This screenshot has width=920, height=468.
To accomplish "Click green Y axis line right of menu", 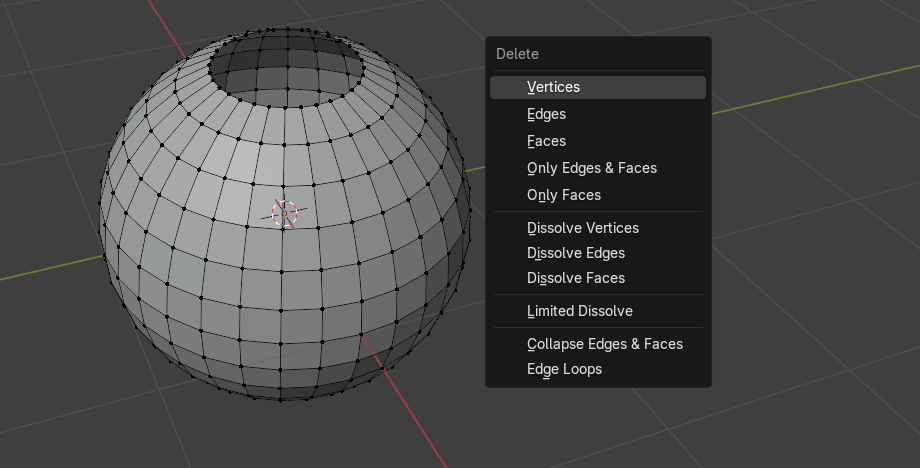I will [x=800, y=93].
